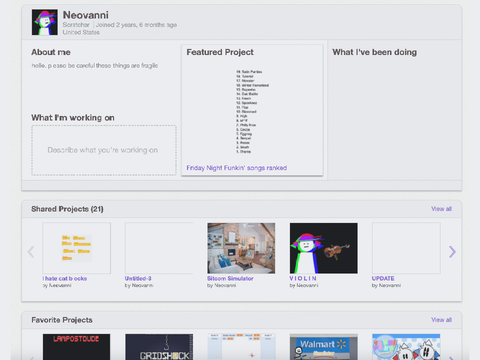This screenshot has height=360, width=480.
Task: View all shared projects
Action: [441, 209]
